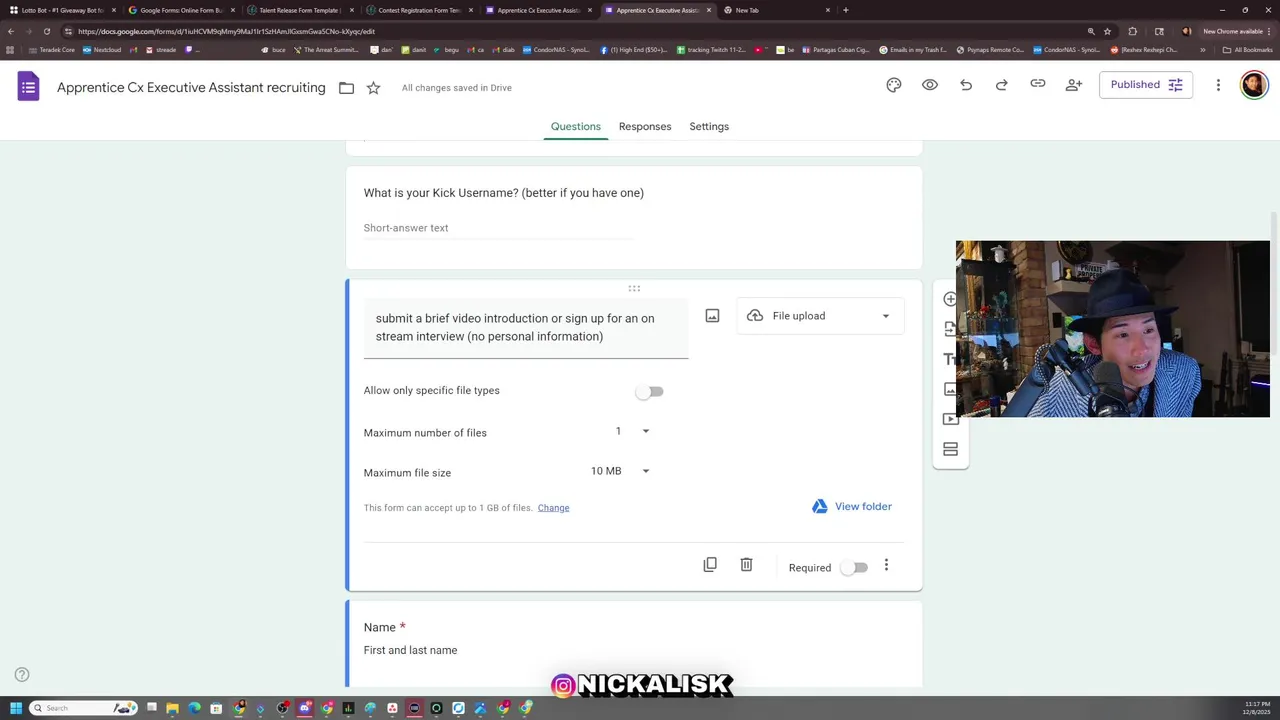1280x720 pixels.
Task: Open the help icon at bottom left
Action: pos(22,675)
